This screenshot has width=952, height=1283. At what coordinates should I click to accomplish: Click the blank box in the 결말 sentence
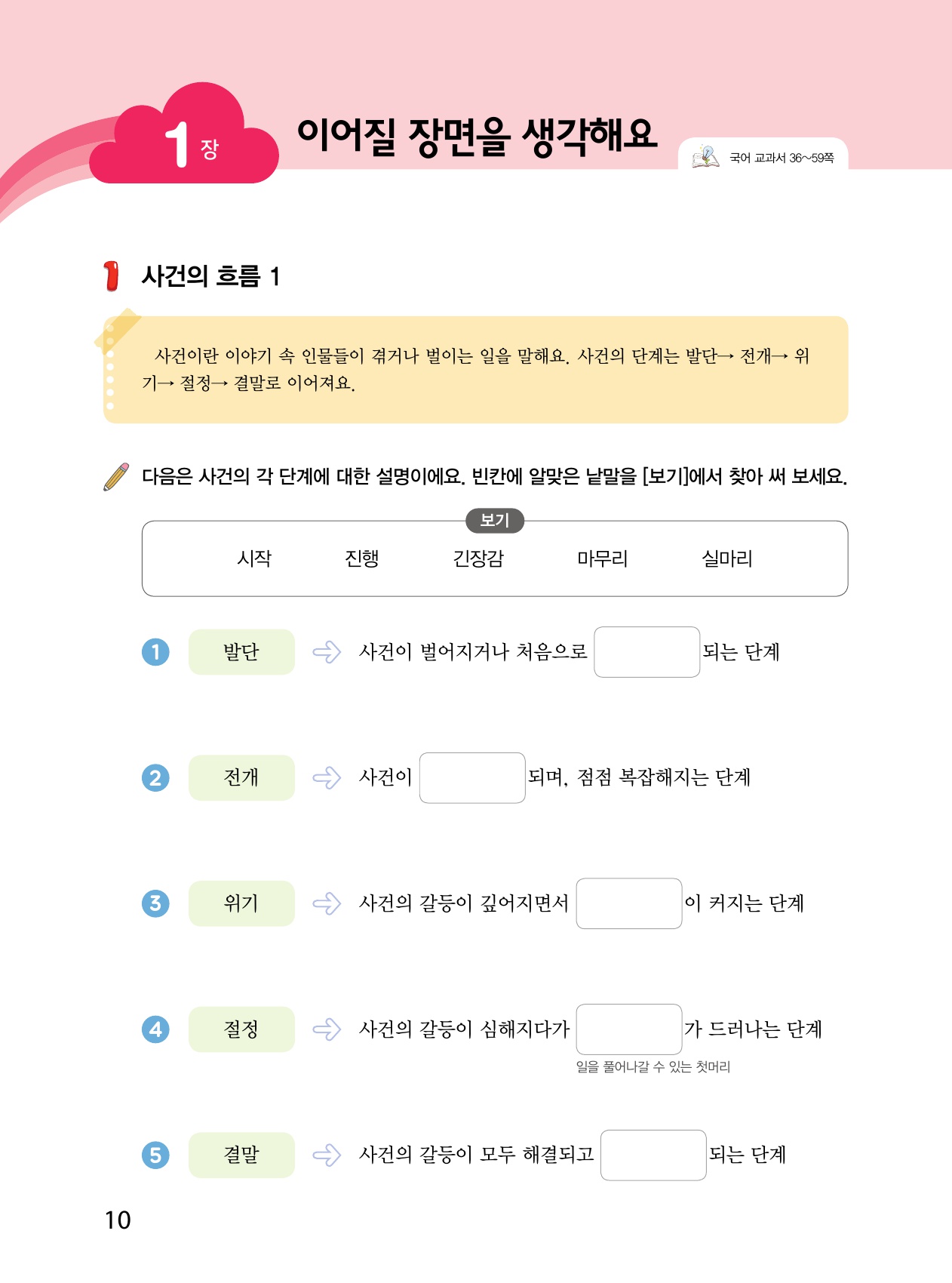click(653, 1155)
